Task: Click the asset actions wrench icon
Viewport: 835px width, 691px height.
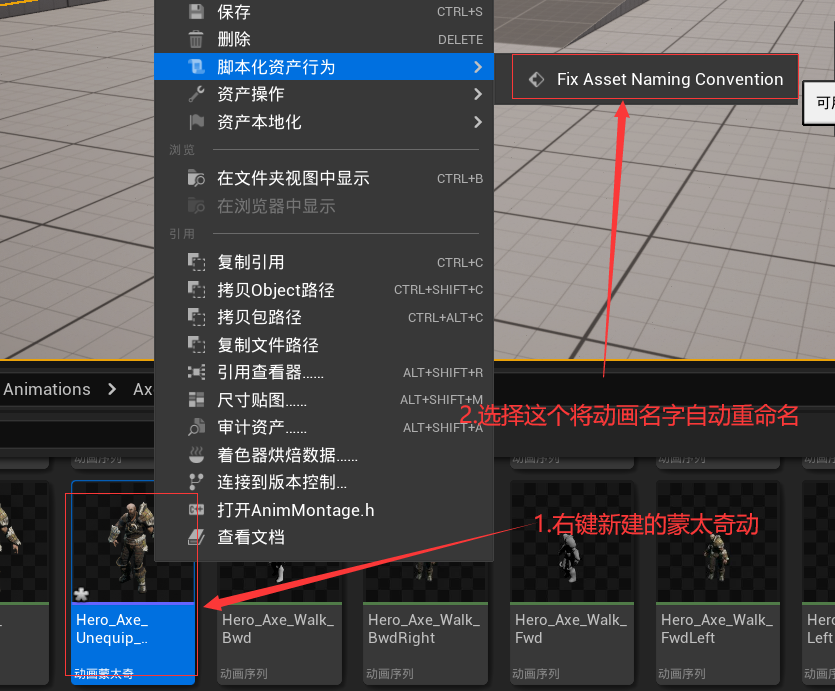Action: coord(197,94)
